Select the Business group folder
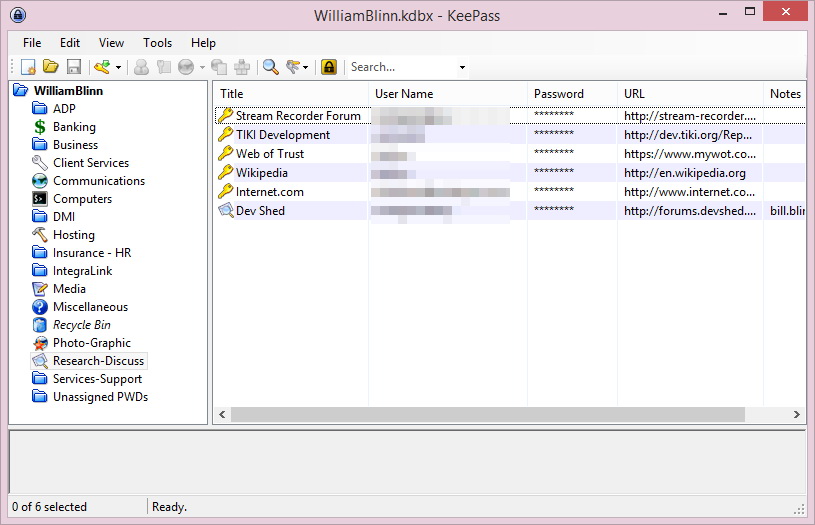Image resolution: width=815 pixels, height=525 pixels. click(x=75, y=145)
